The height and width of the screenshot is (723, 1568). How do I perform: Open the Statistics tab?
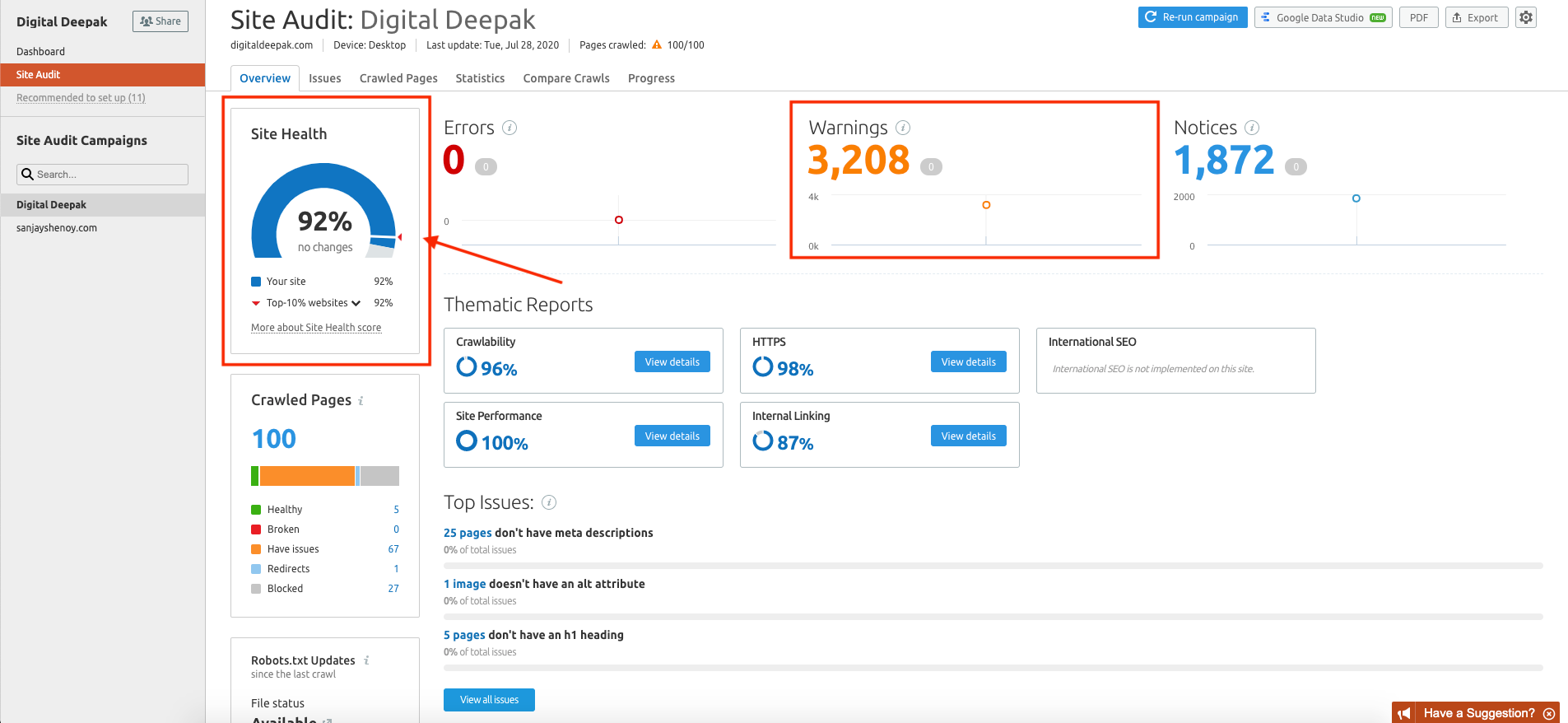(x=480, y=78)
